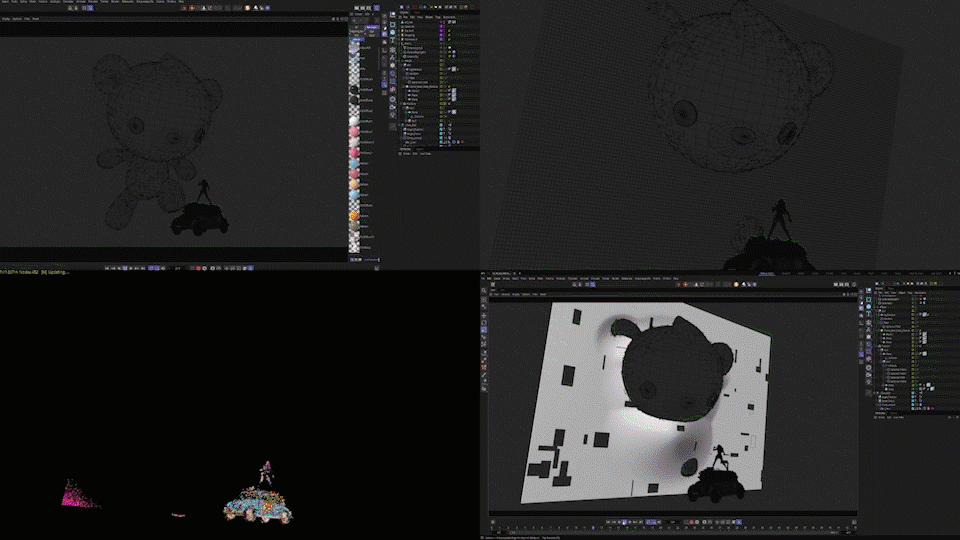
Task: Click the red Render View icon in bottom-right toolbar
Action: (679, 284)
